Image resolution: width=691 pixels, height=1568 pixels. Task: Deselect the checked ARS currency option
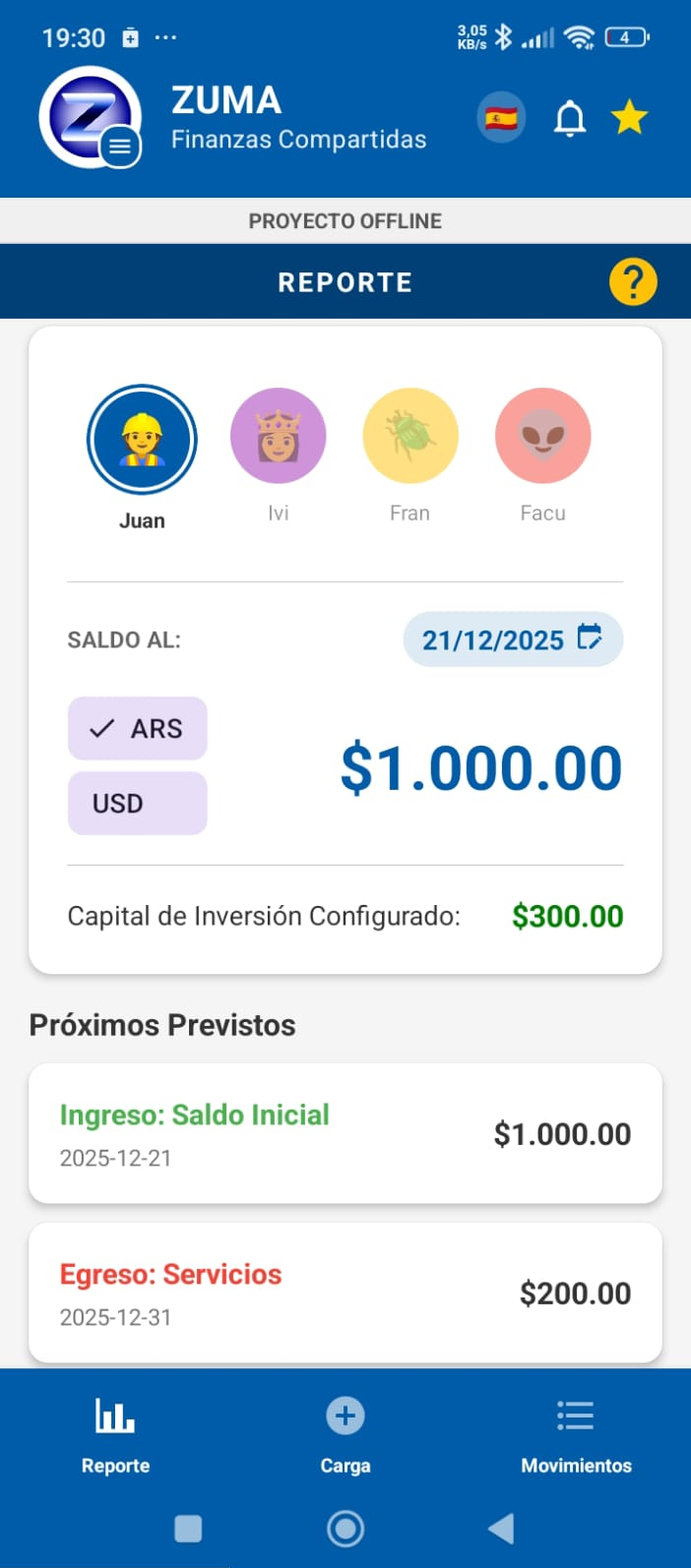click(x=137, y=728)
